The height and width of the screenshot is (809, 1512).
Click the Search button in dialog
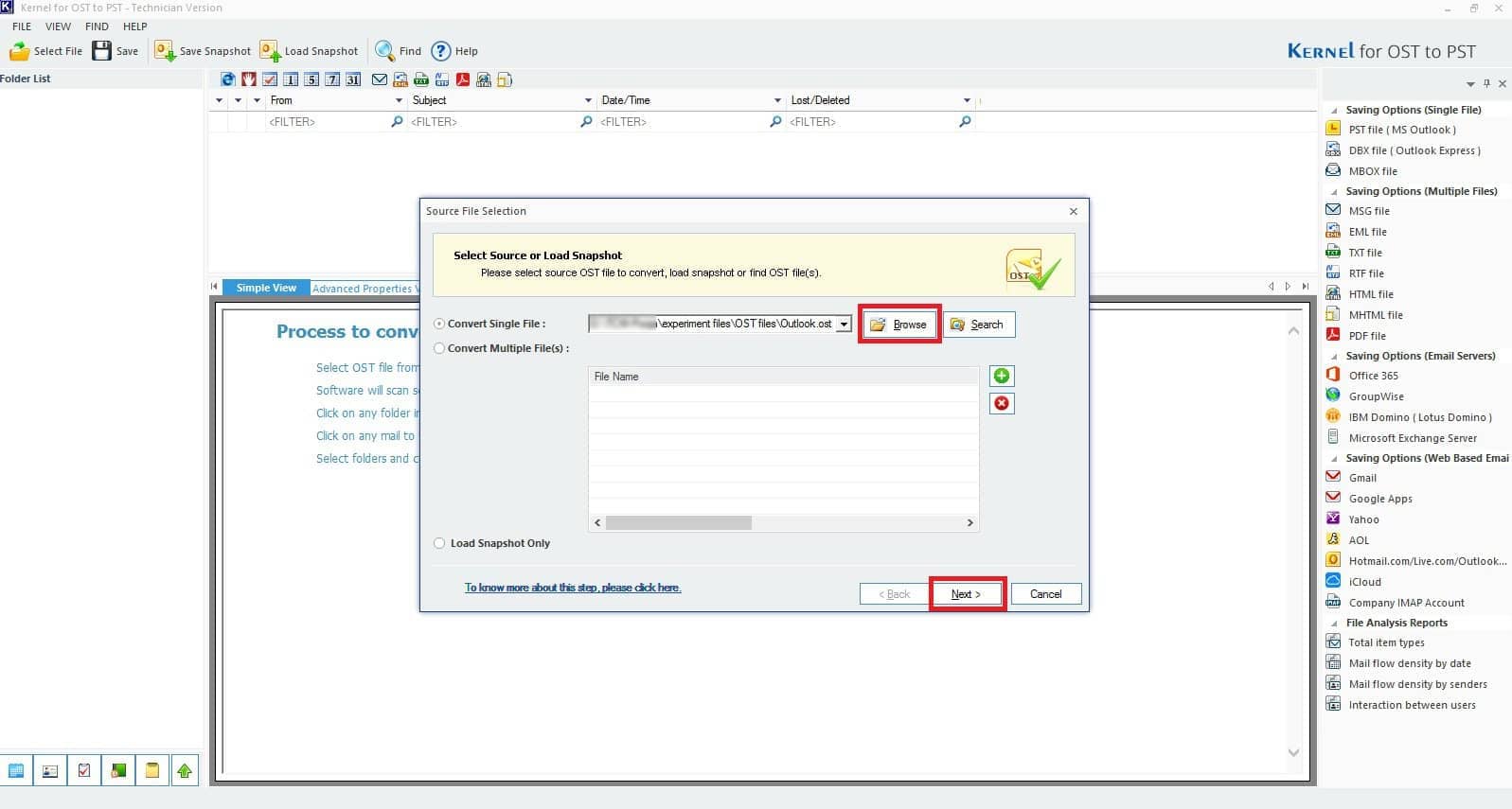coord(979,325)
